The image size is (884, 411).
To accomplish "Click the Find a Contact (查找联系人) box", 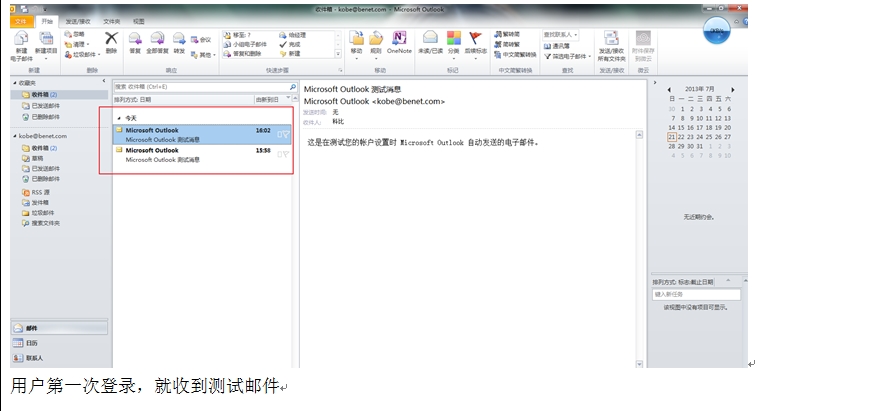I will click(x=560, y=34).
